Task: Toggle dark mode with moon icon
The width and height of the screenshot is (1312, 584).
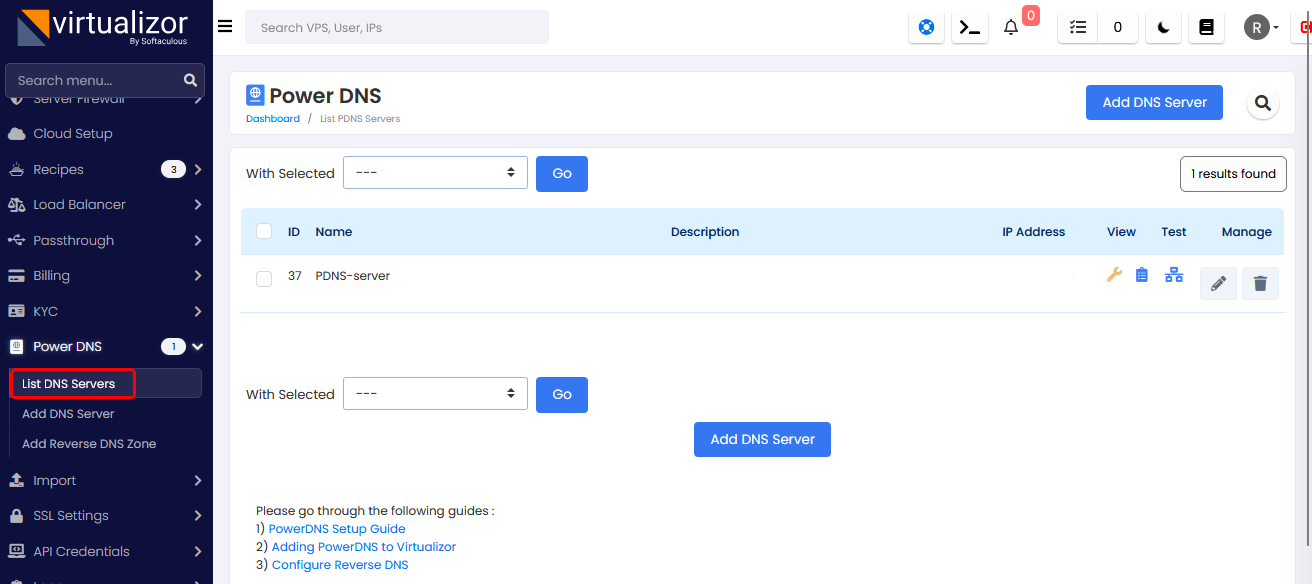Action: pos(1163,28)
